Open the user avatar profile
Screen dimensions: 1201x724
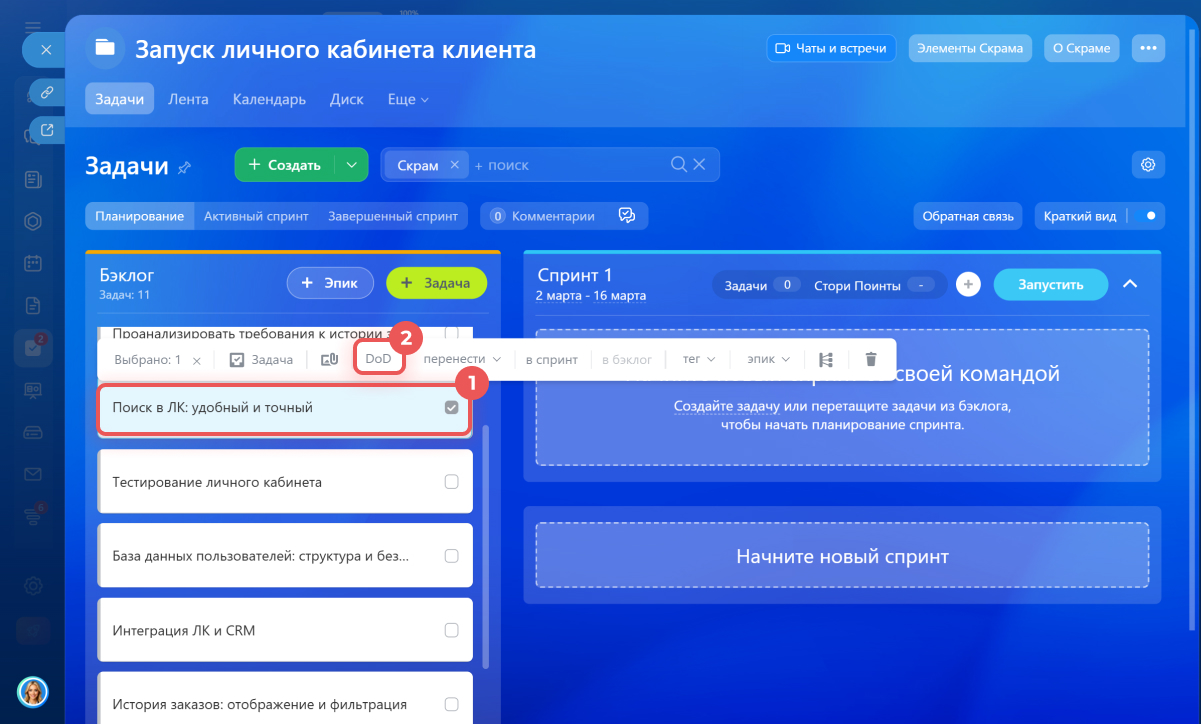[x=33, y=691]
